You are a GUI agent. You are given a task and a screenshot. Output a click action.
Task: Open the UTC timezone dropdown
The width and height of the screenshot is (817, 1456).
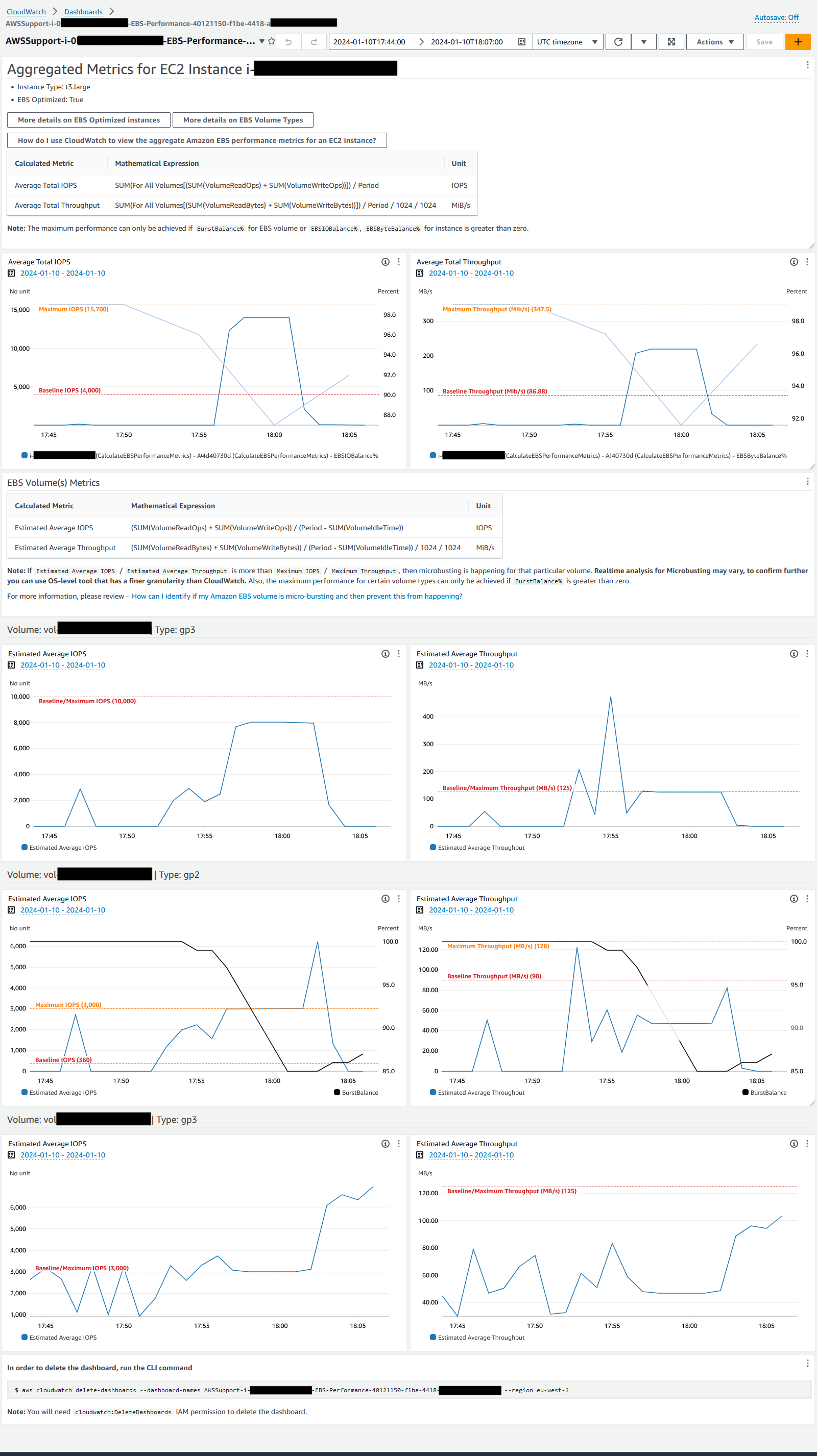click(x=567, y=41)
